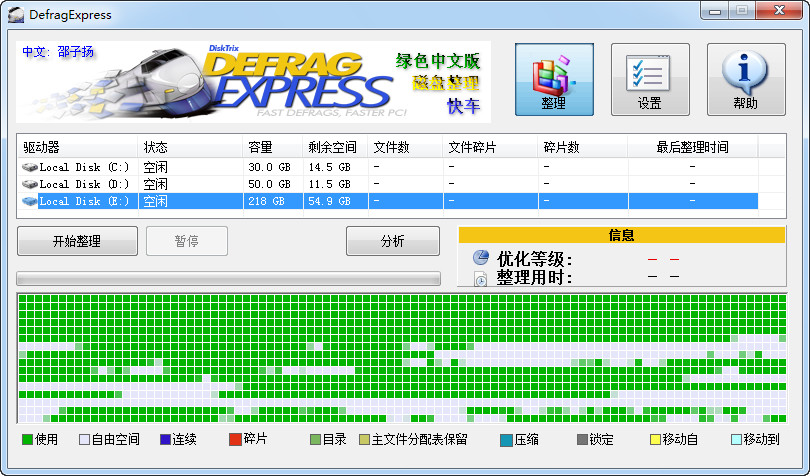Click the yellow 移动自 legend swatch

tap(655, 440)
